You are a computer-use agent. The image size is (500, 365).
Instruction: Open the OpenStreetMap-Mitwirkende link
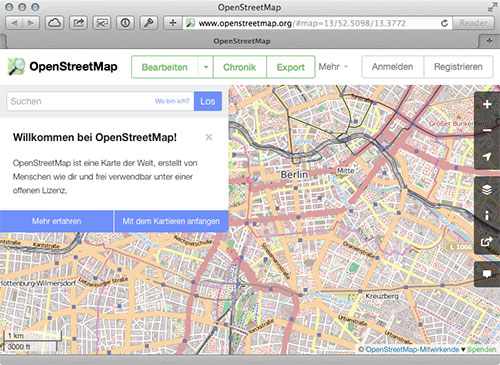[412, 349]
